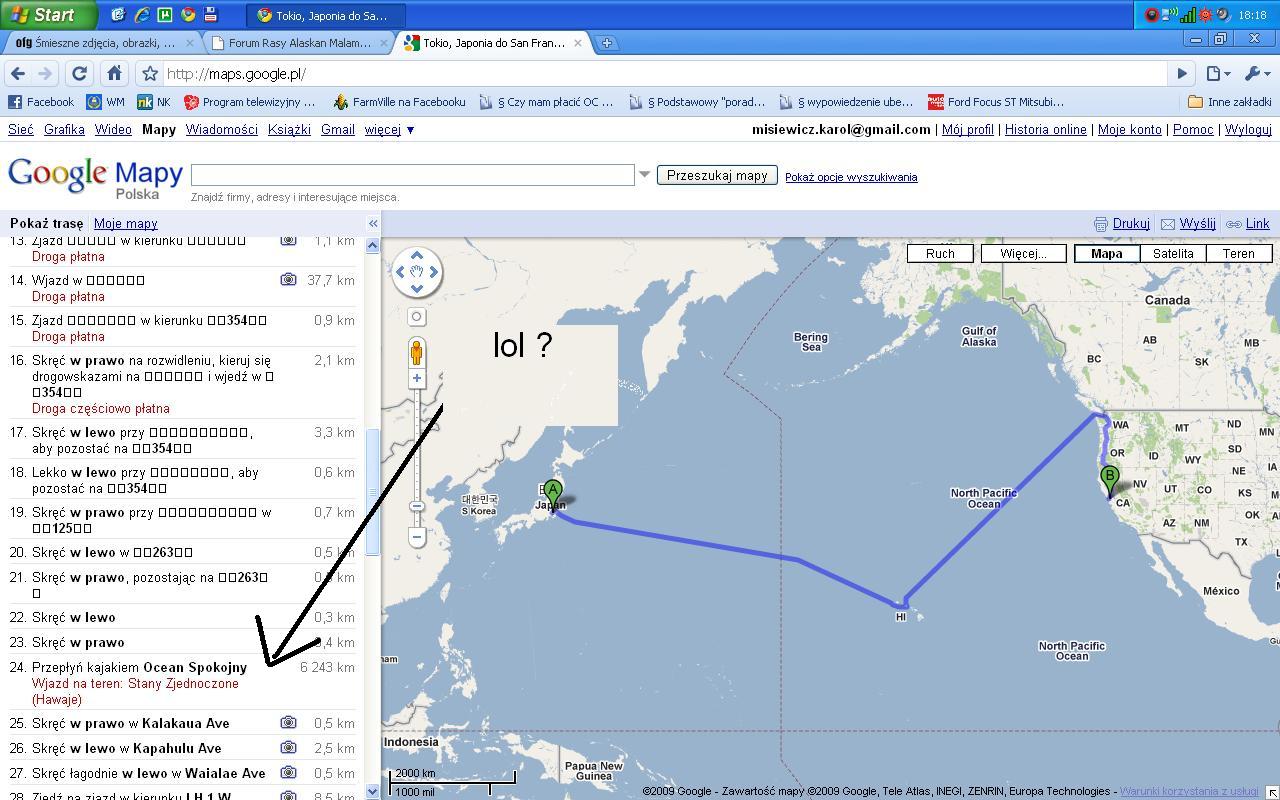Zoom in with the plus button
The width and height of the screenshot is (1280, 800).
[417, 378]
